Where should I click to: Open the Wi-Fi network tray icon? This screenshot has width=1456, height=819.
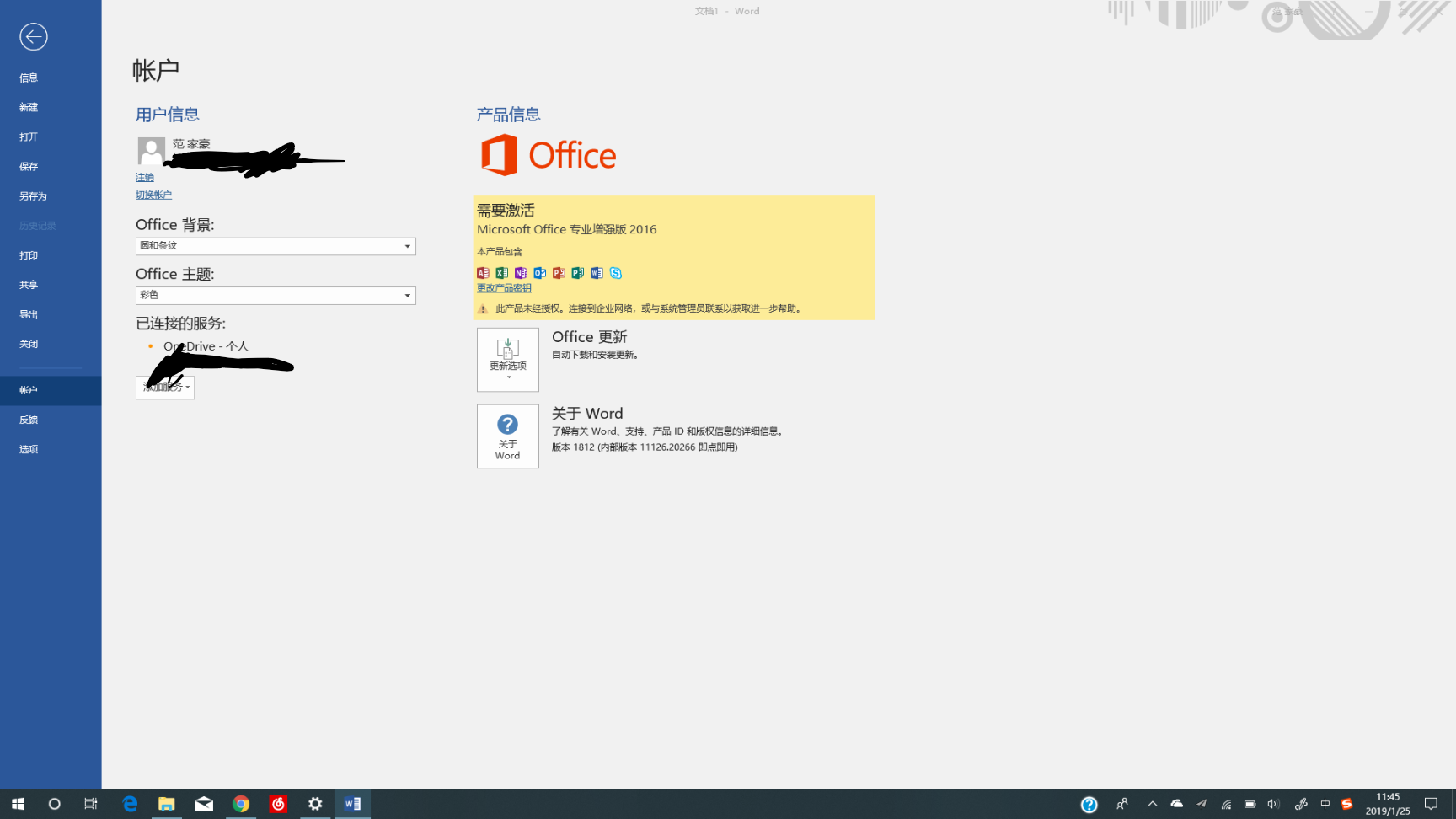[x=1226, y=804]
